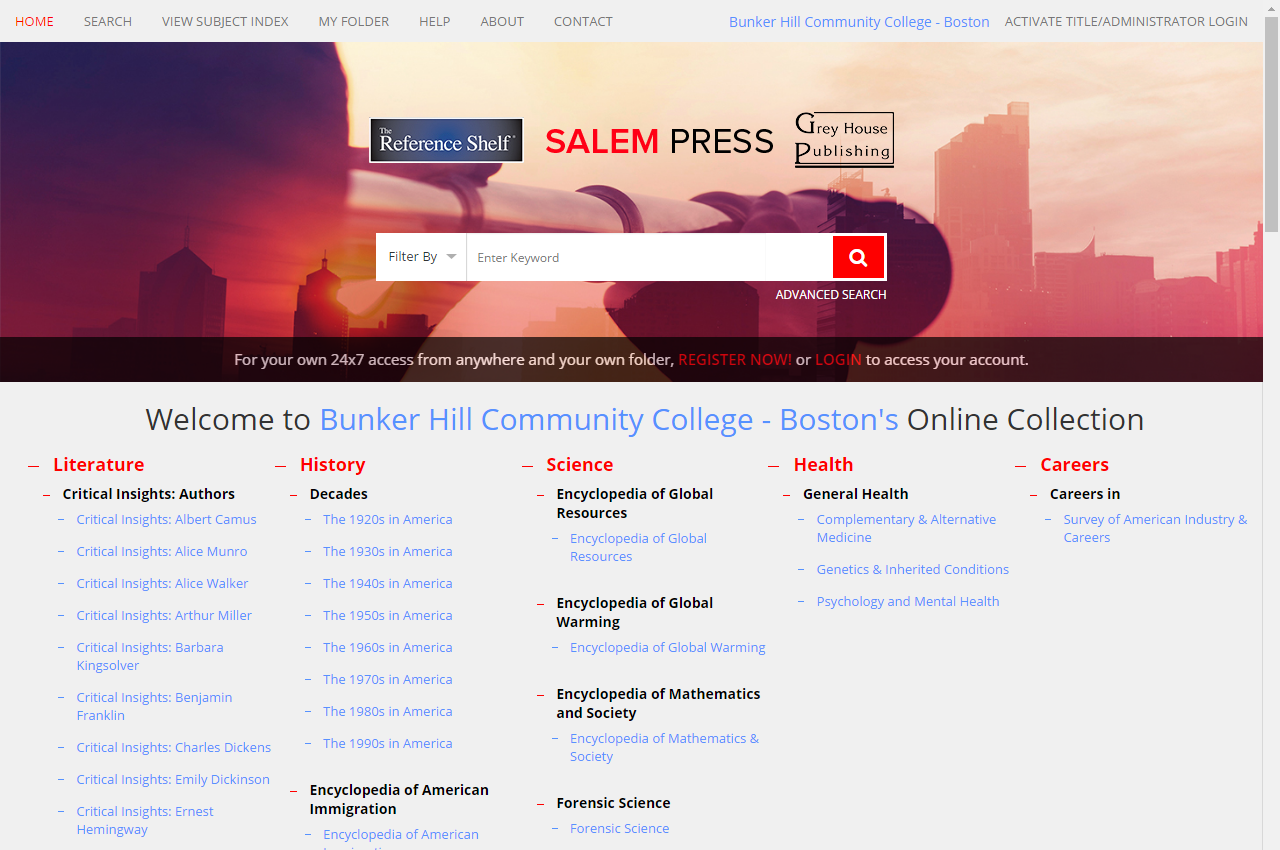Screen dimensions: 1280x850
Task: Open Genetics & Inherited Conditions
Action: (913, 569)
